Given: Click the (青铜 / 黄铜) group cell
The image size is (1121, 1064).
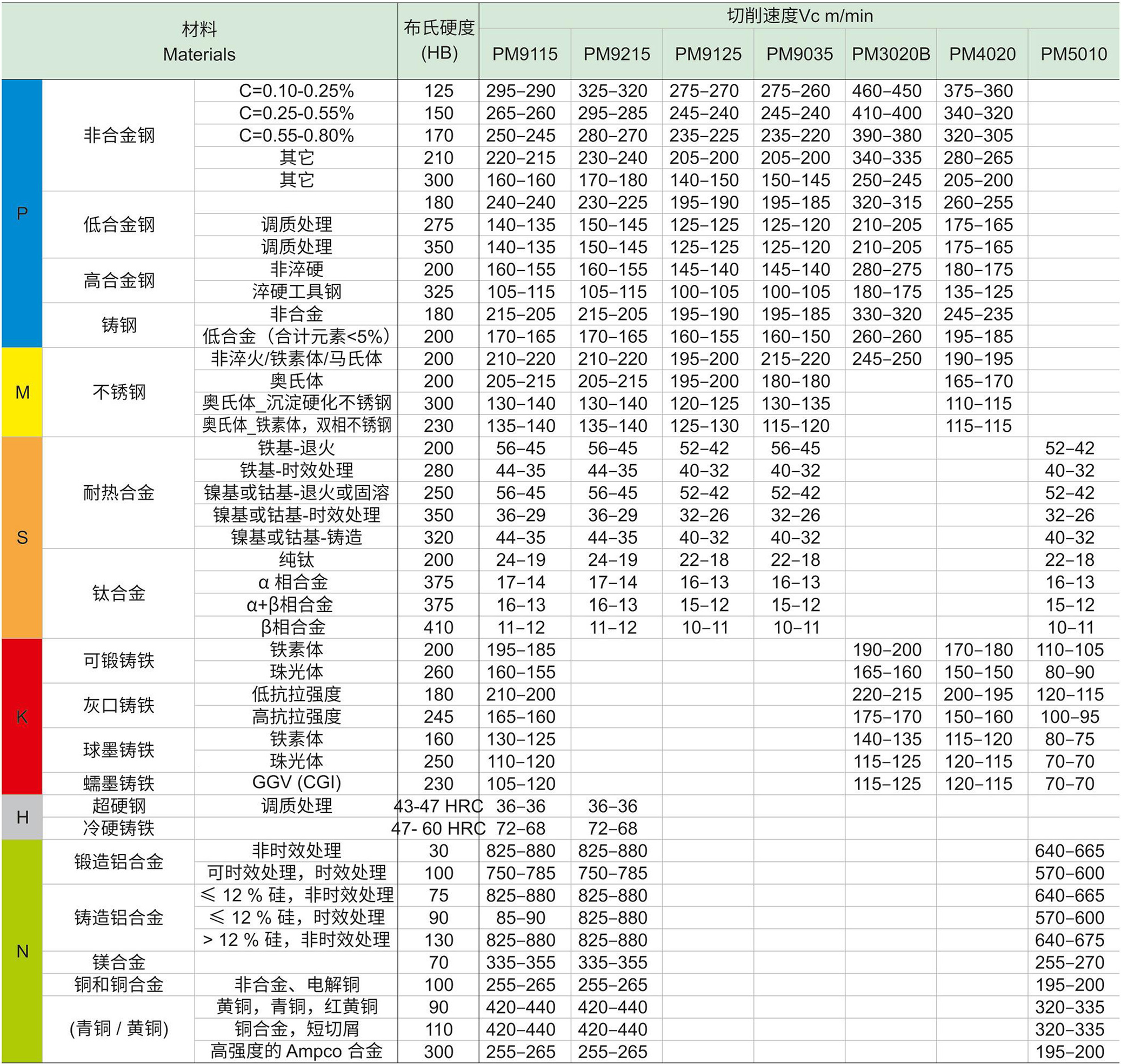Looking at the screenshot, I should [x=118, y=1028].
